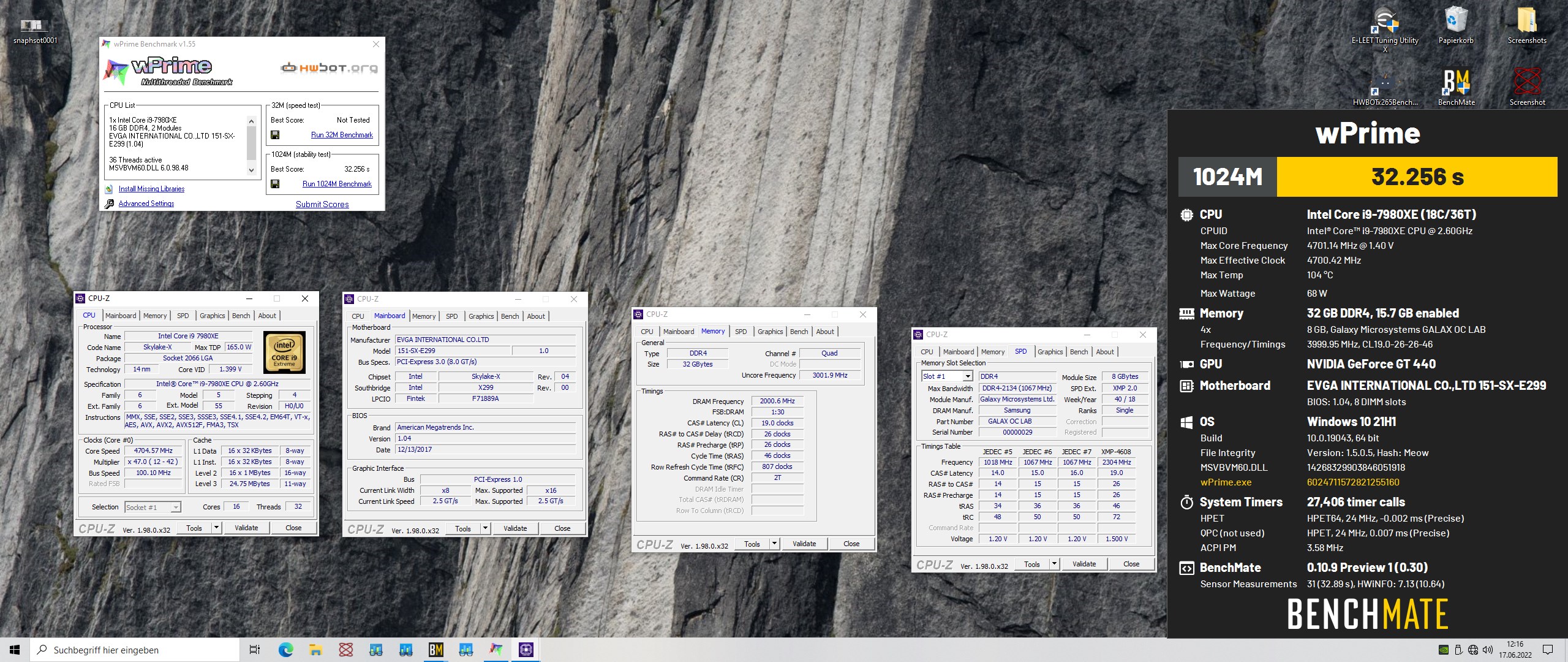Click Submit Scores link in wPrime
Viewport: 1568px width, 662px height.
(x=322, y=205)
